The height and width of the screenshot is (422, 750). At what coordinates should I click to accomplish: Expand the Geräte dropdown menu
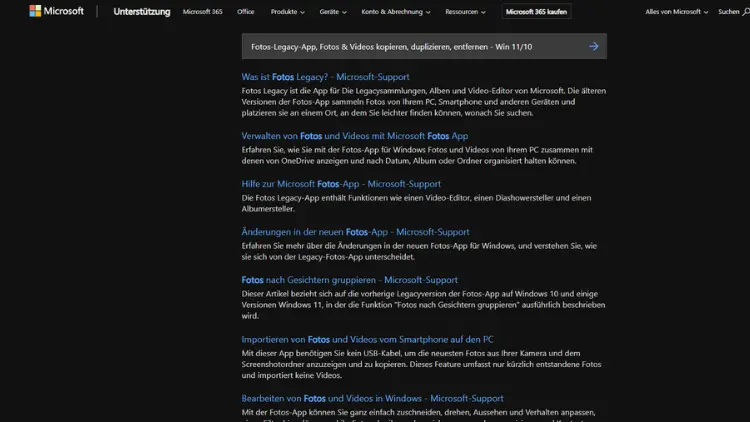click(333, 11)
